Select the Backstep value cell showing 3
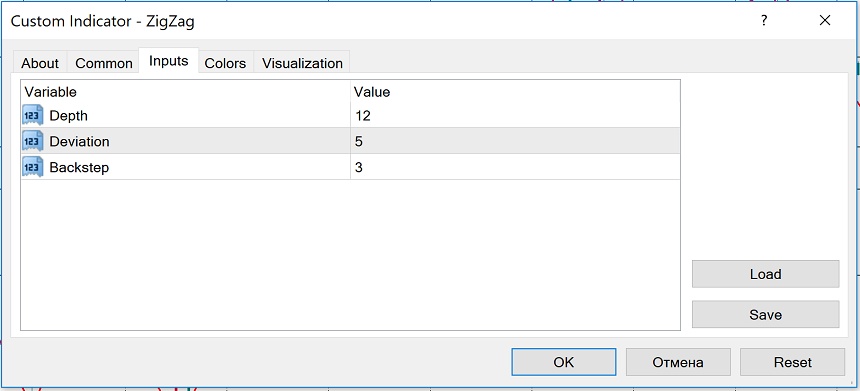The image size is (860, 391). point(515,167)
